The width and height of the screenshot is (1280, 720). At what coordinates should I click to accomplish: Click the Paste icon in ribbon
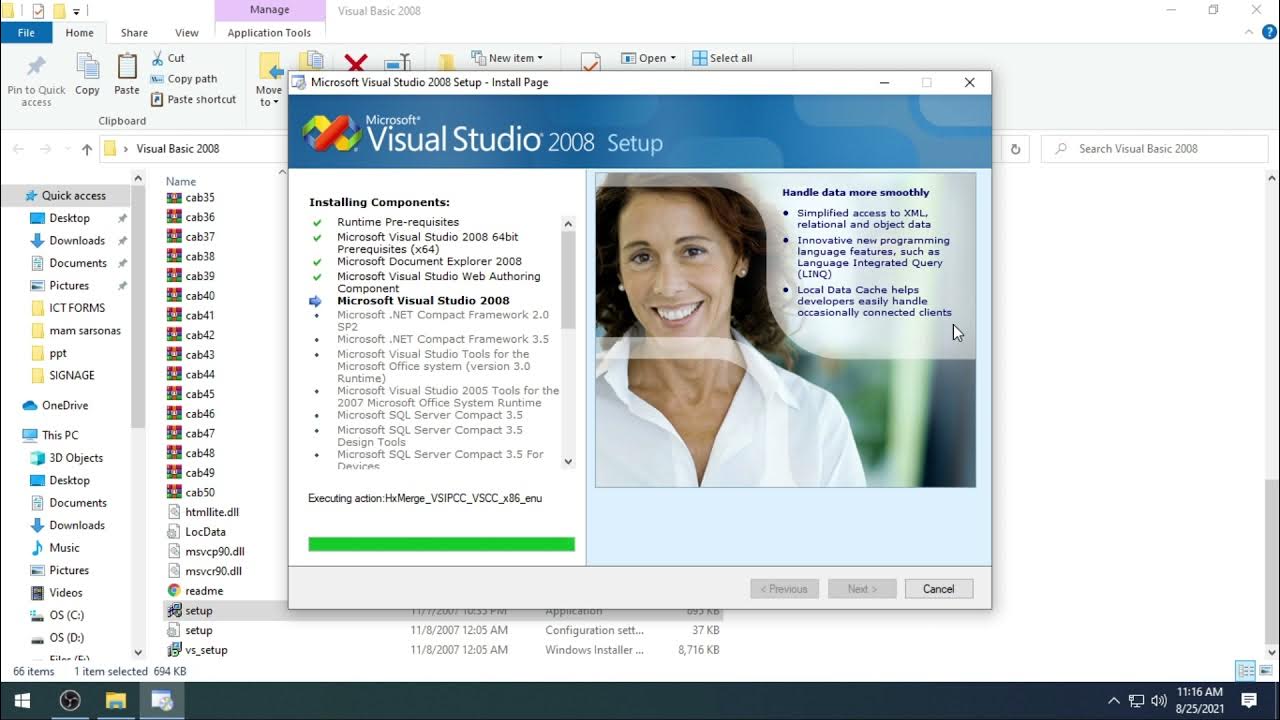127,66
